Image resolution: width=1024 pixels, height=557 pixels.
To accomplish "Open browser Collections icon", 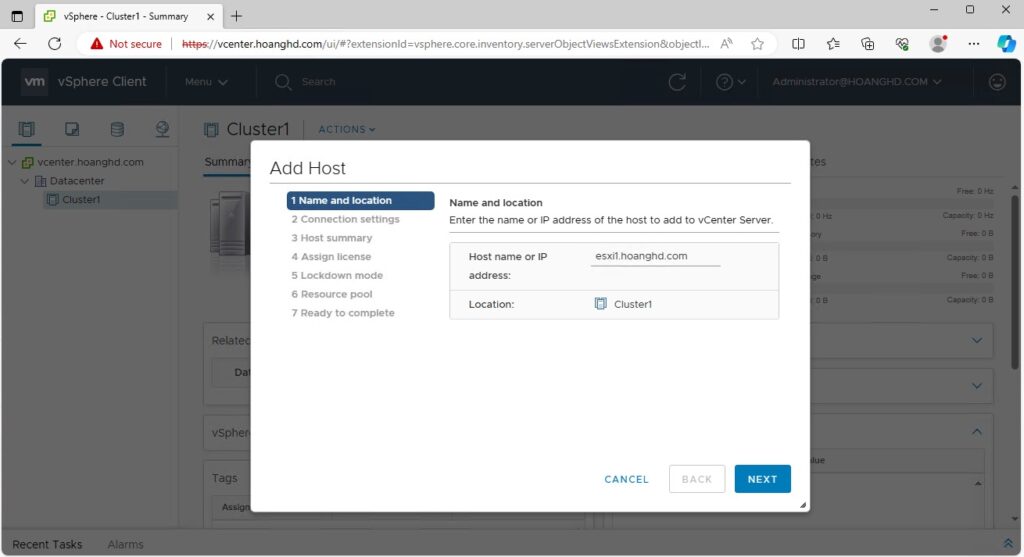I will pos(867,44).
